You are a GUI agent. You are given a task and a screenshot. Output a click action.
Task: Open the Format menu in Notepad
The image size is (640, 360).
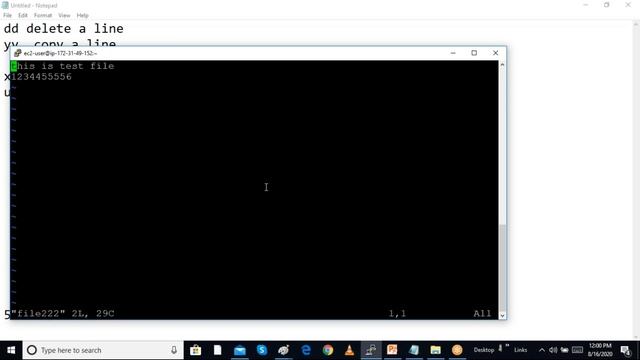[x=43, y=16]
